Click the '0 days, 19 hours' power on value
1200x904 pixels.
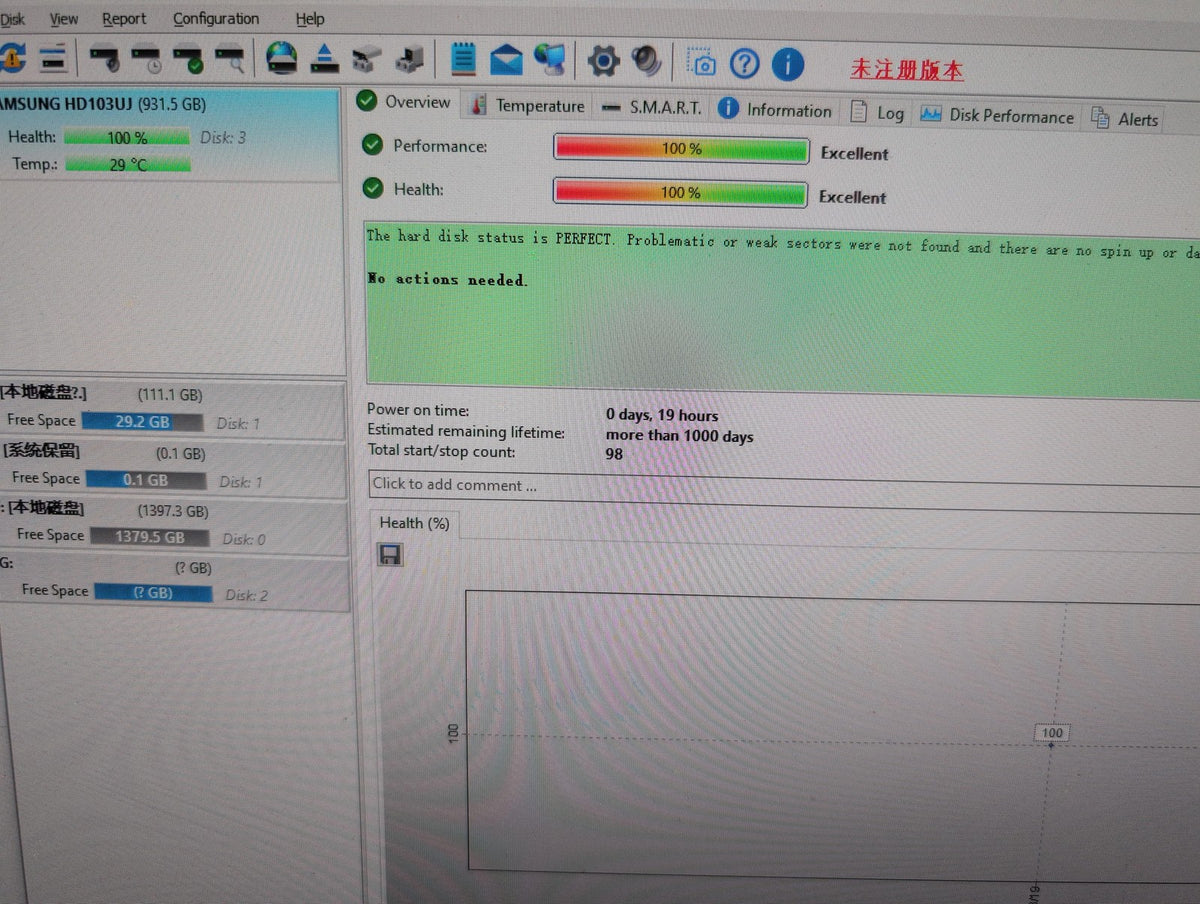pos(662,415)
